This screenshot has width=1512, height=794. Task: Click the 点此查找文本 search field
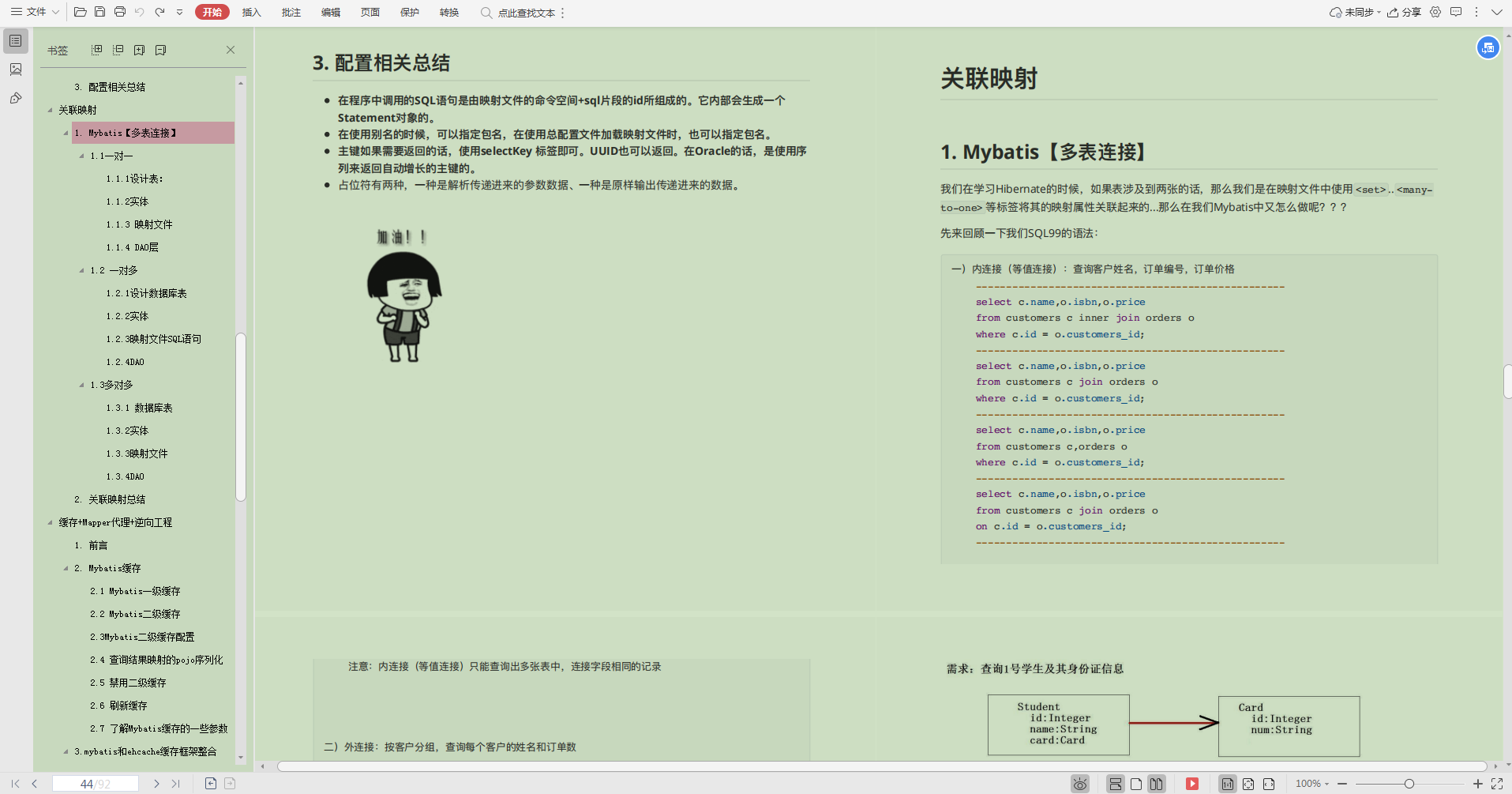click(x=519, y=13)
